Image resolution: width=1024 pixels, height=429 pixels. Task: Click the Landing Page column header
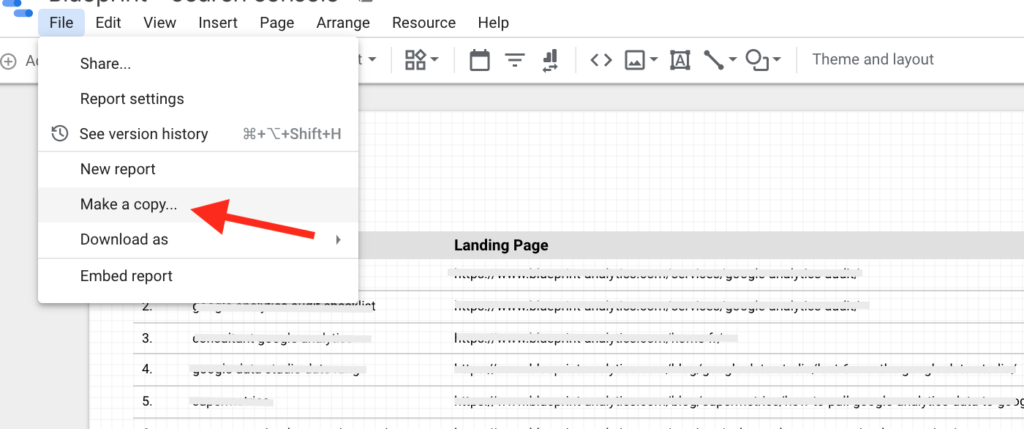tap(501, 245)
